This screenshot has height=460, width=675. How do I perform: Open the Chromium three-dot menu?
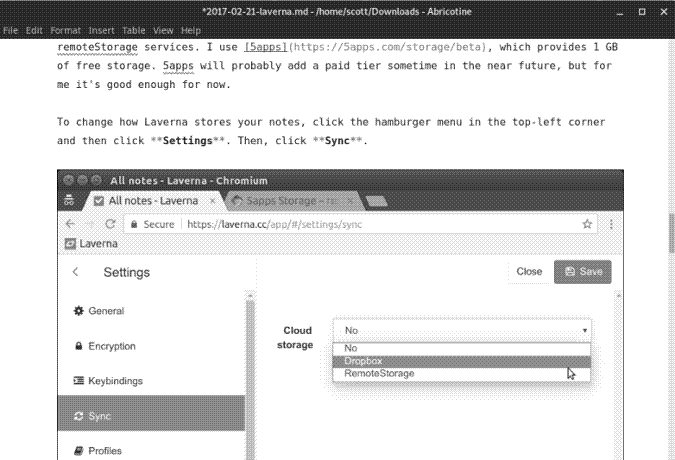tap(611, 224)
